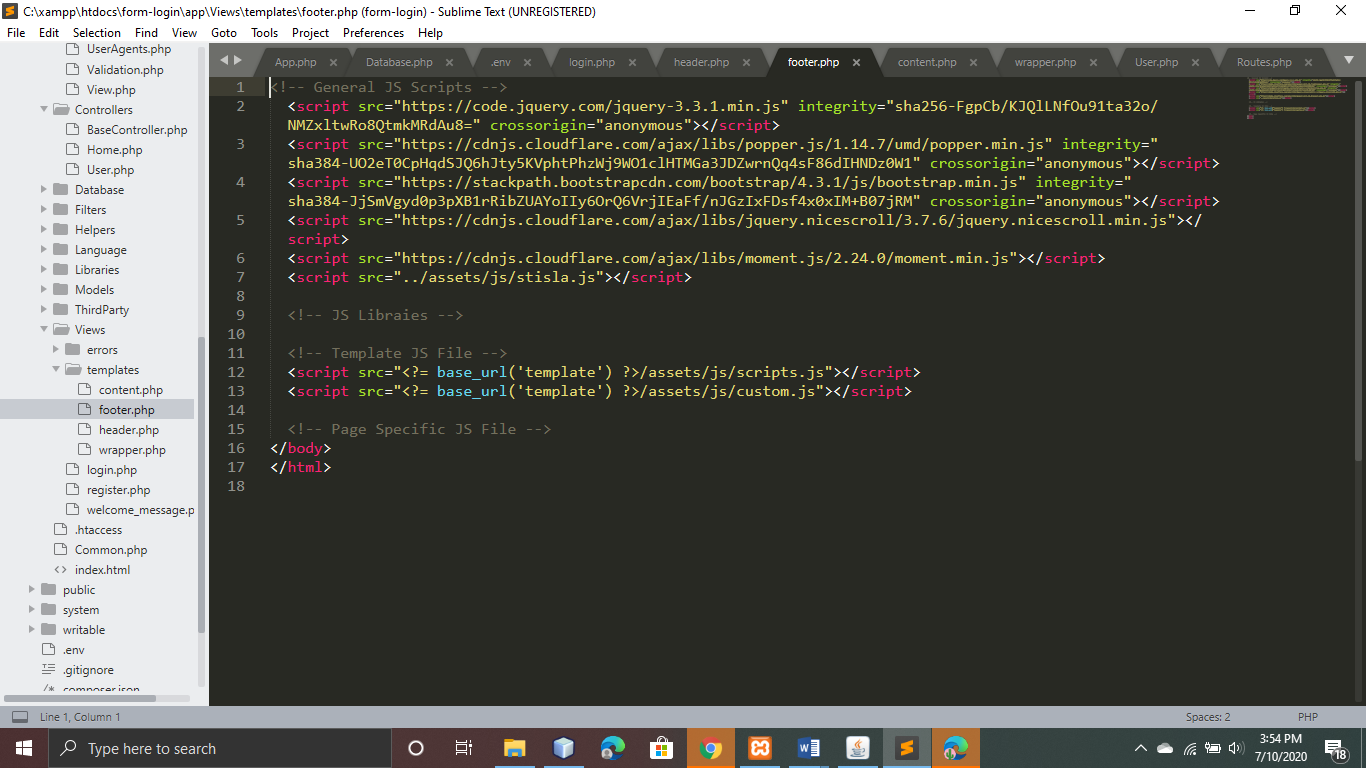This screenshot has height=768, width=1366.
Task: Close the content.php tab
Action: pyautogui.click(x=973, y=62)
